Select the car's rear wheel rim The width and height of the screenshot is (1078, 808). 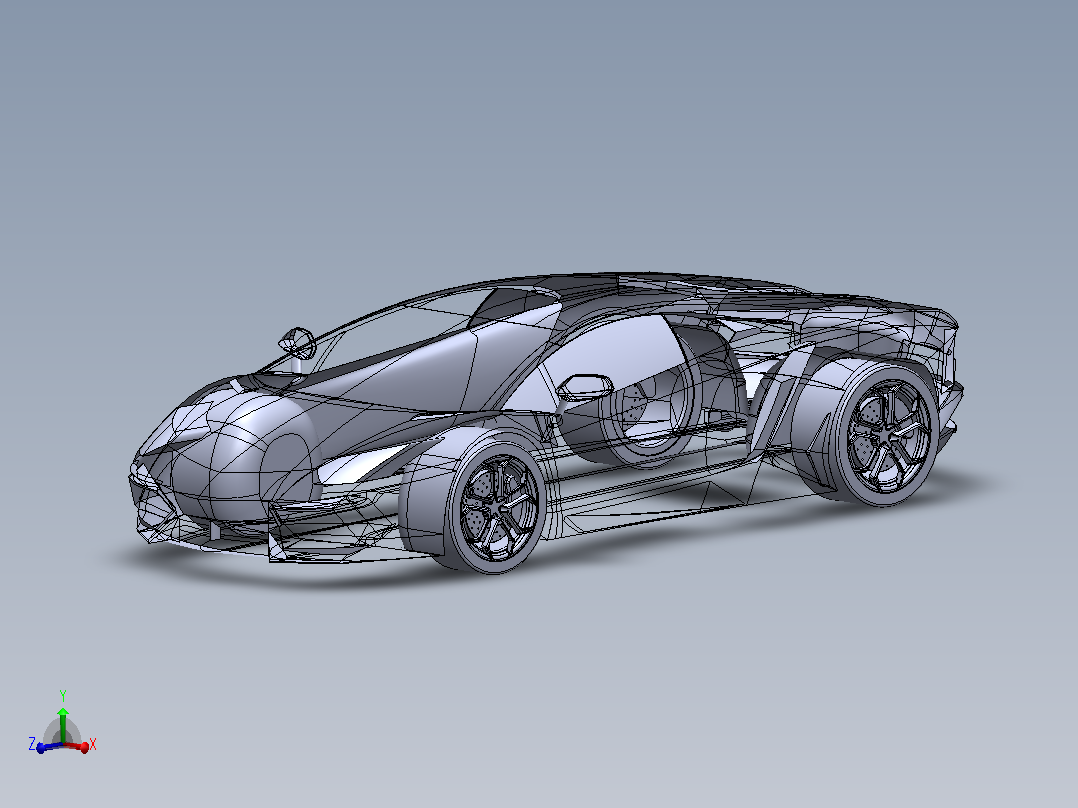[x=888, y=434]
